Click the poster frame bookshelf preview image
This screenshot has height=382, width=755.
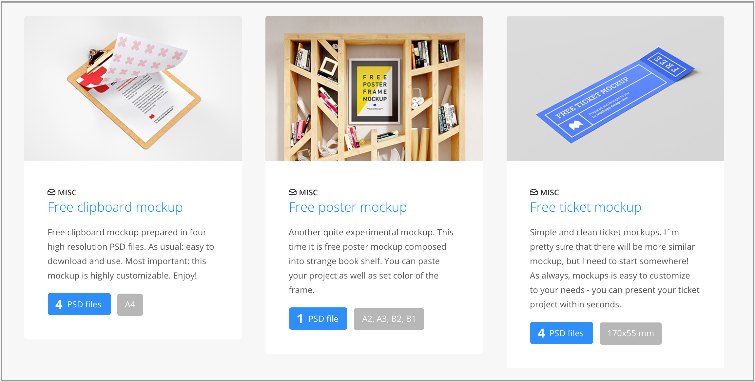(x=374, y=89)
